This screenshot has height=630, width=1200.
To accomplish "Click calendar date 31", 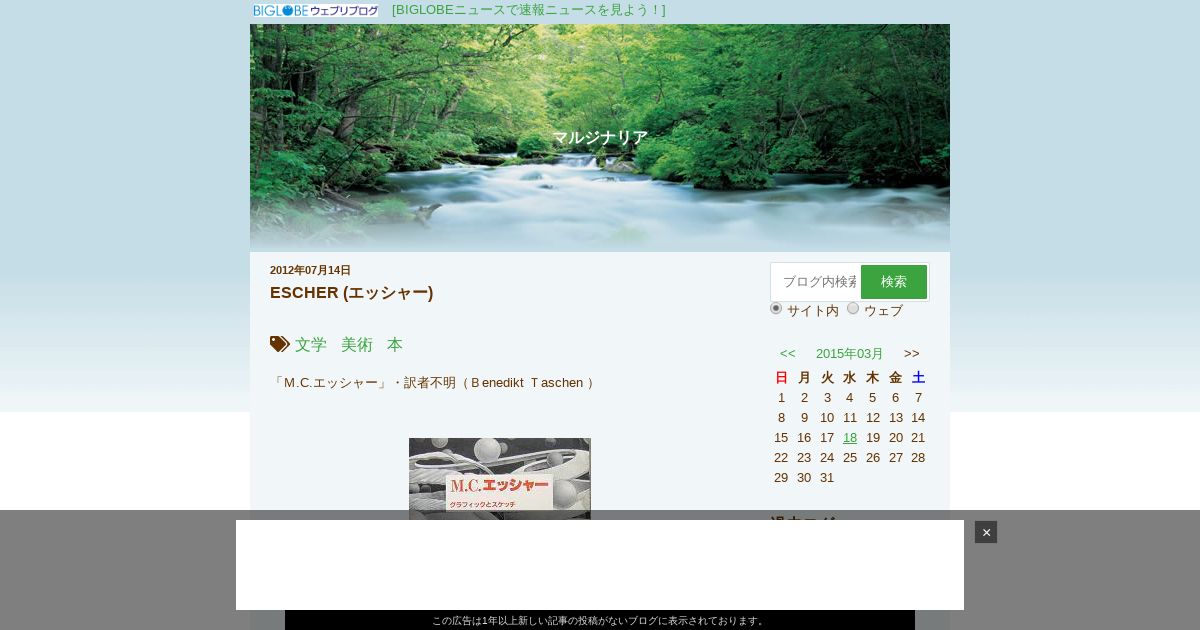I will coord(827,477).
